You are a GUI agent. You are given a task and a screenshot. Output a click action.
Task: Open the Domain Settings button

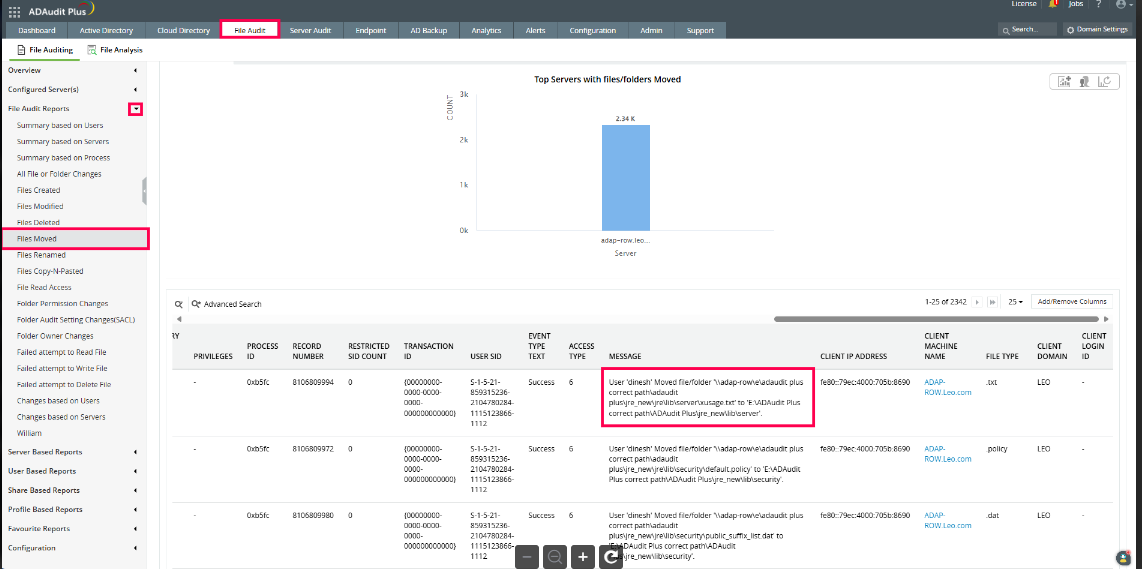point(1097,30)
